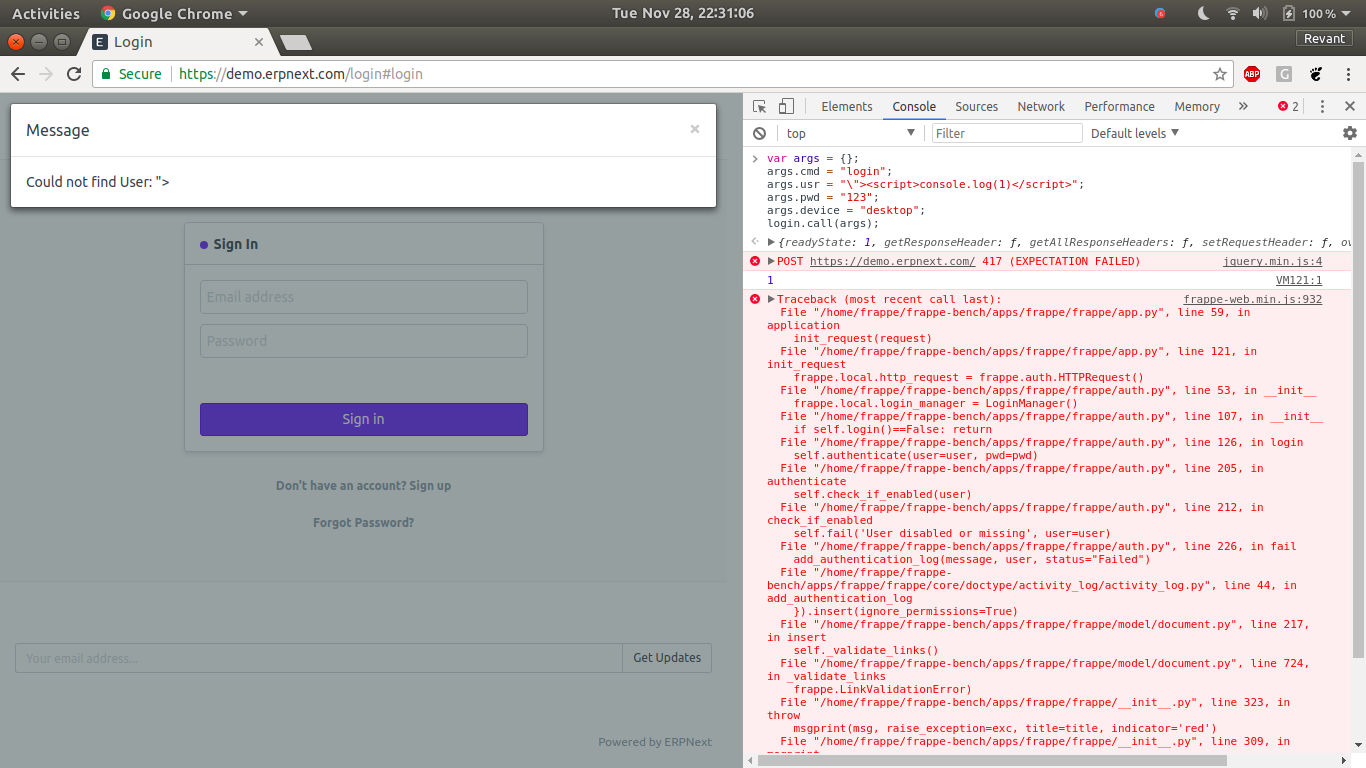The width and height of the screenshot is (1366, 768).
Task: Close the Login browser tab
Action: [x=259, y=42]
